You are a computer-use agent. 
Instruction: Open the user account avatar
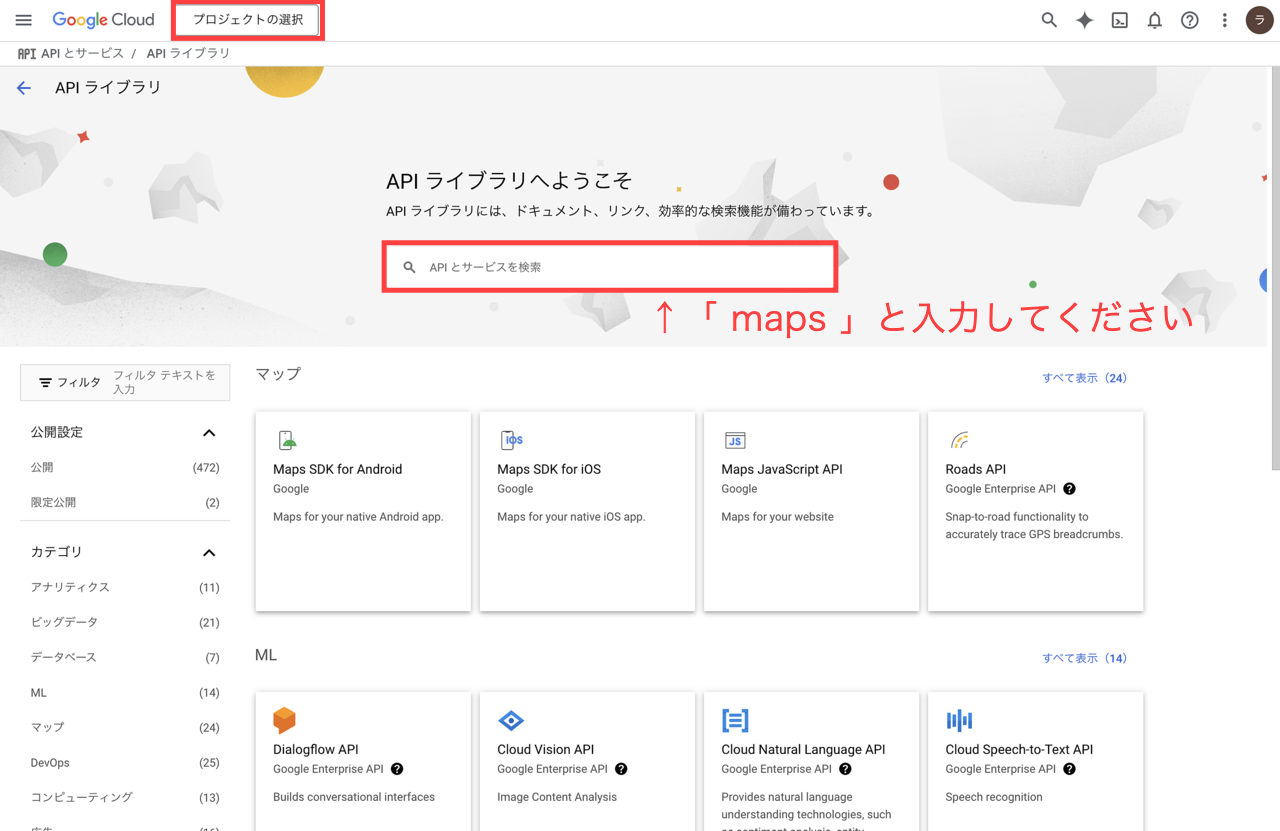[1259, 20]
